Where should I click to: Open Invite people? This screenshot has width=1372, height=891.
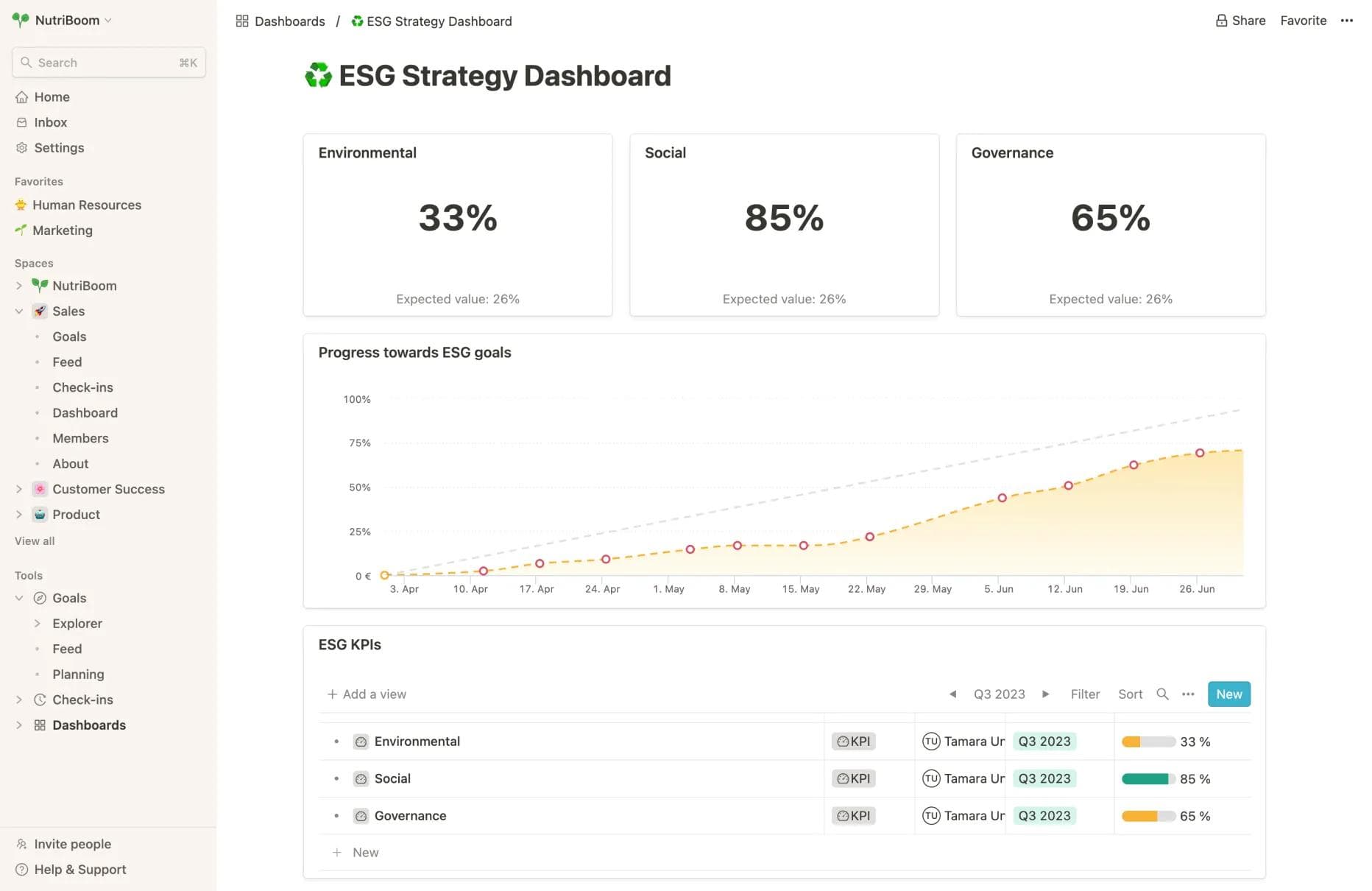coord(72,844)
